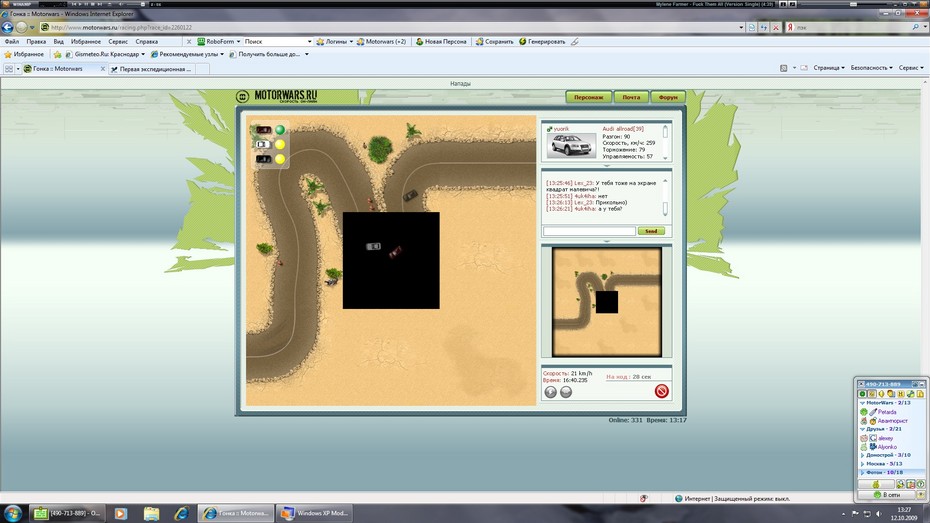The image size is (930, 523).
Task: Click the green status light of first racer
Action: tap(279, 130)
